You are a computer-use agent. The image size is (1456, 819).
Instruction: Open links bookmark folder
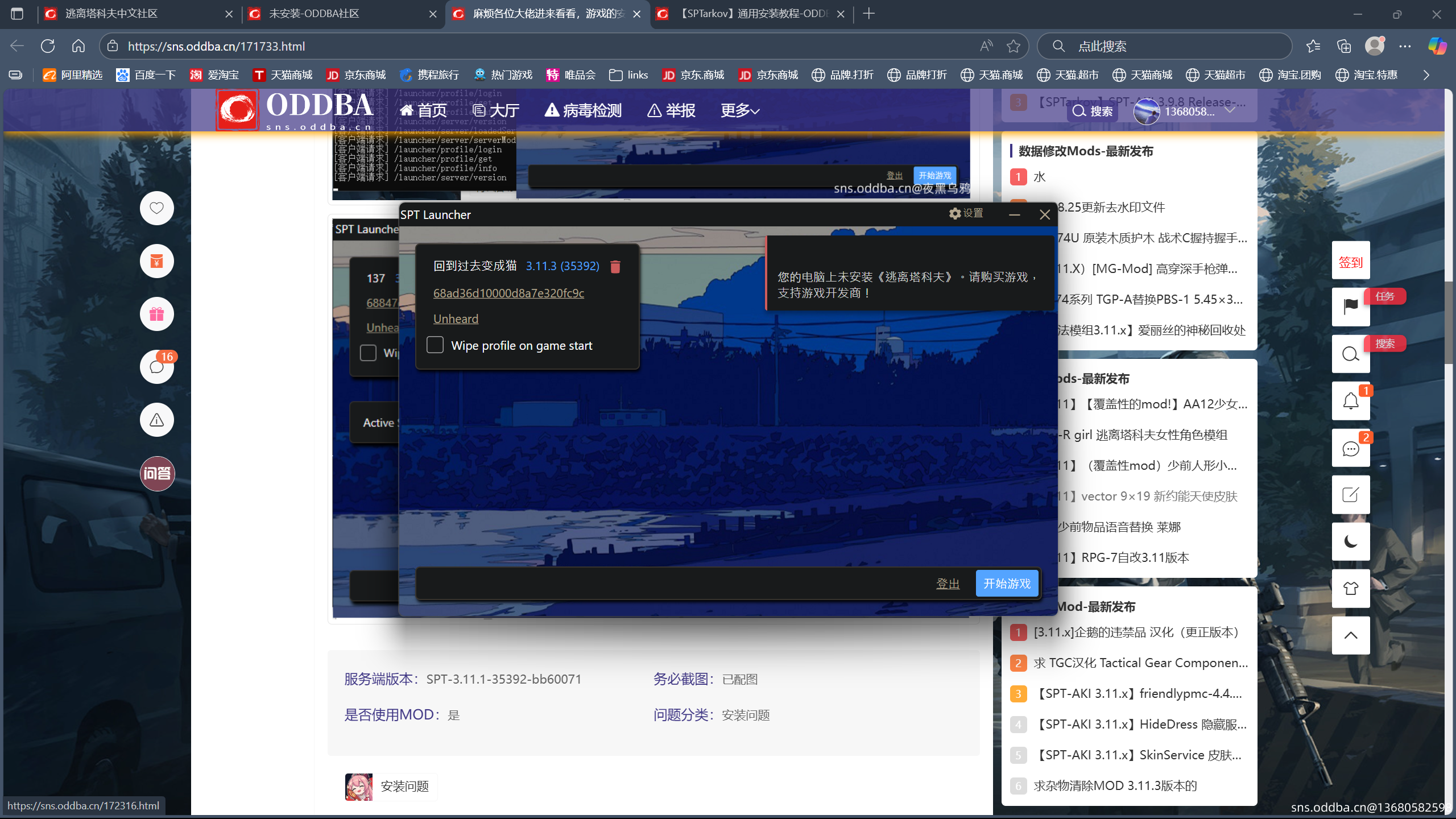pyautogui.click(x=628, y=75)
